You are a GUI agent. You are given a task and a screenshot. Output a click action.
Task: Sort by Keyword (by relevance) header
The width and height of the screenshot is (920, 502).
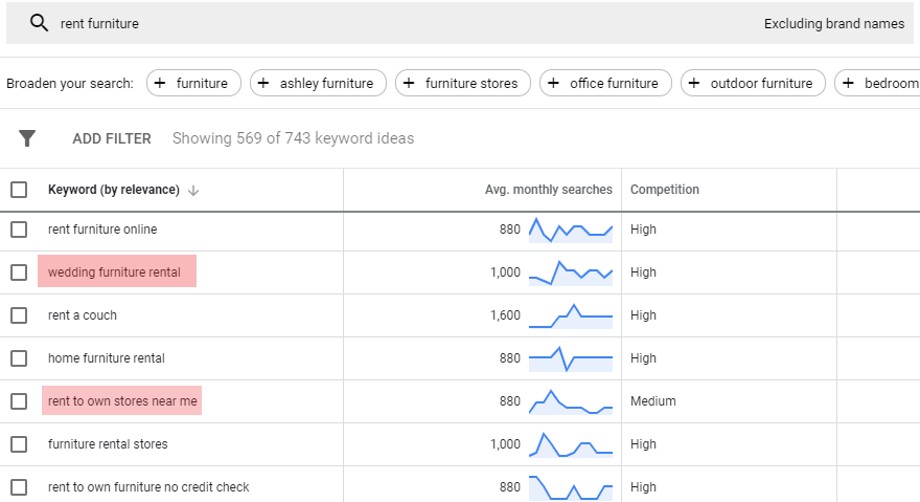tap(113, 190)
